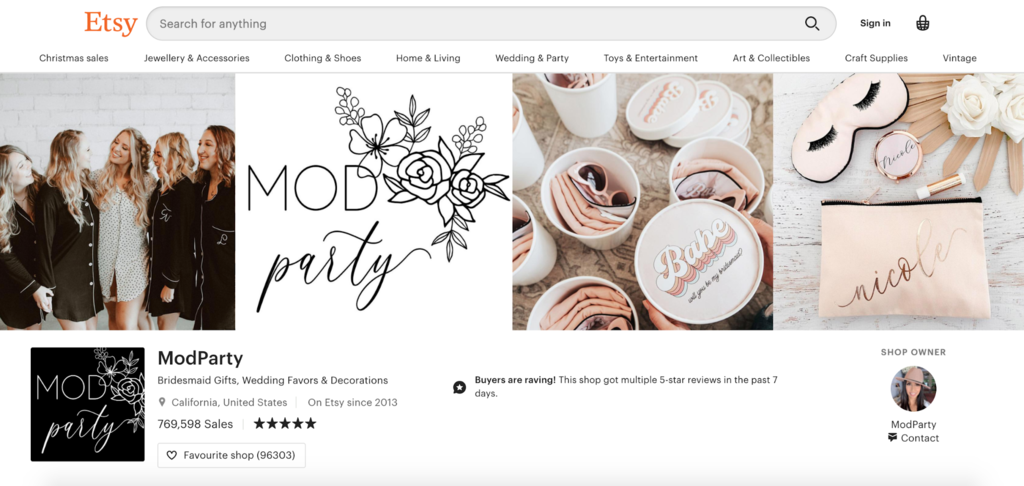Click the Etsy logo

[111, 24]
